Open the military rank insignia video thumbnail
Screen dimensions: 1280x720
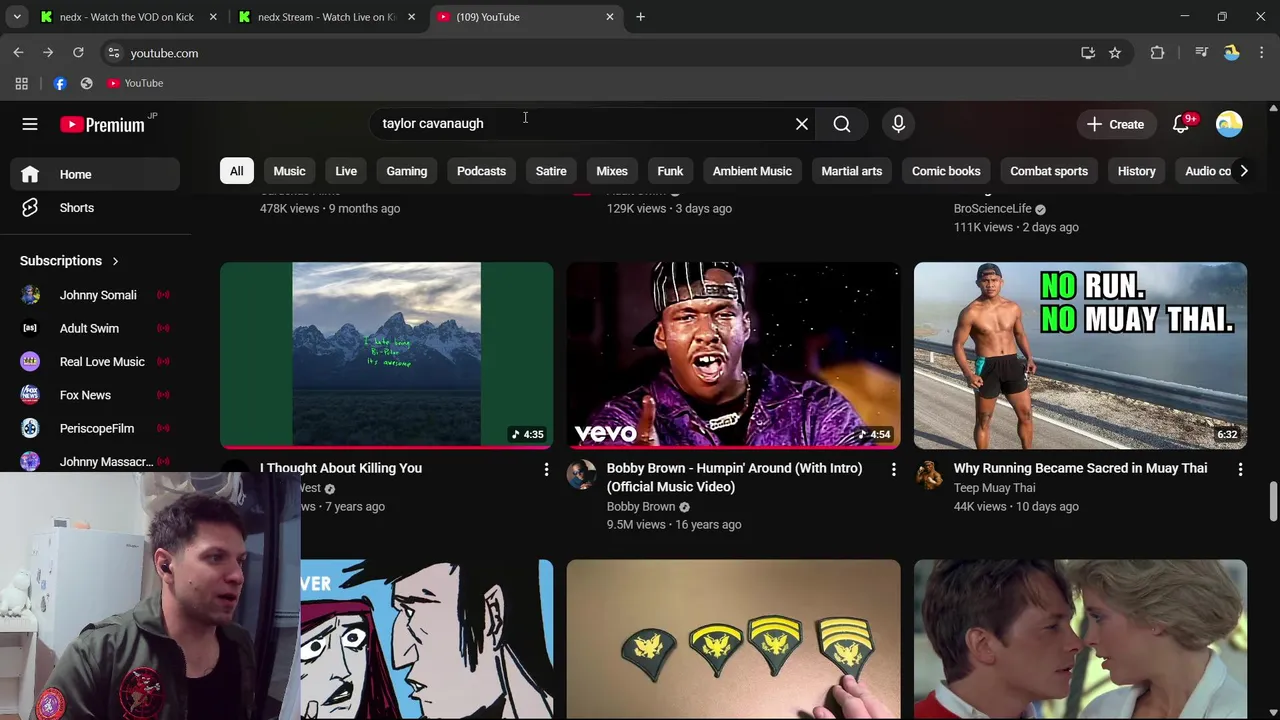pyautogui.click(x=733, y=639)
